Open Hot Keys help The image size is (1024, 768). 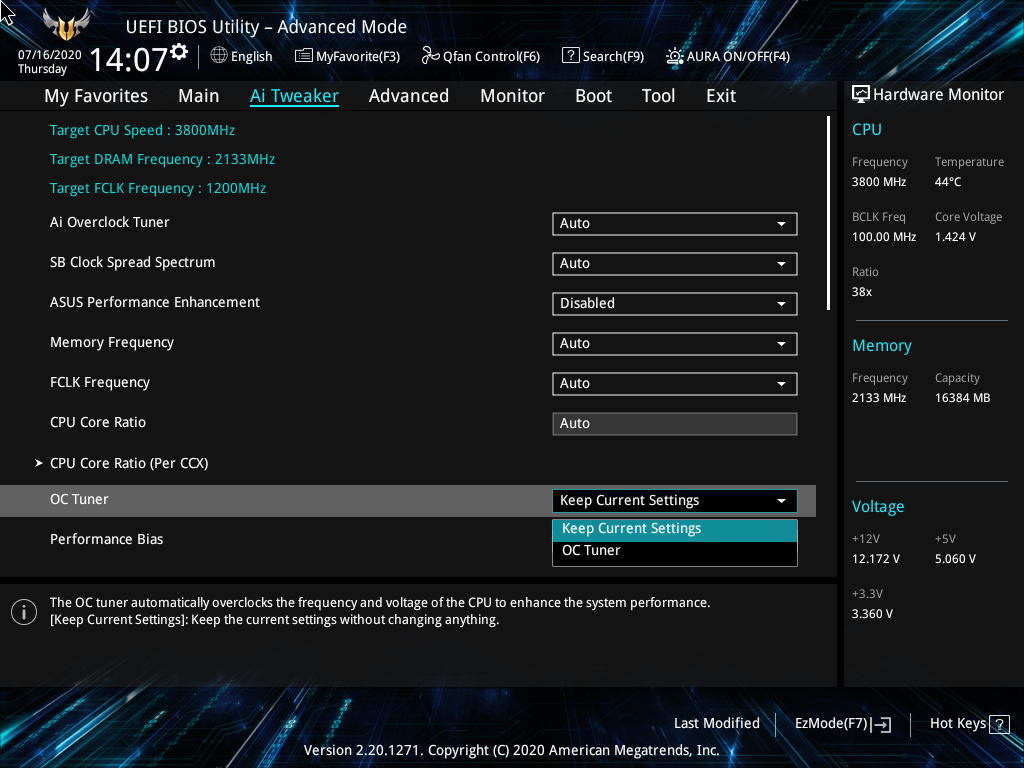pyautogui.click(x=969, y=724)
